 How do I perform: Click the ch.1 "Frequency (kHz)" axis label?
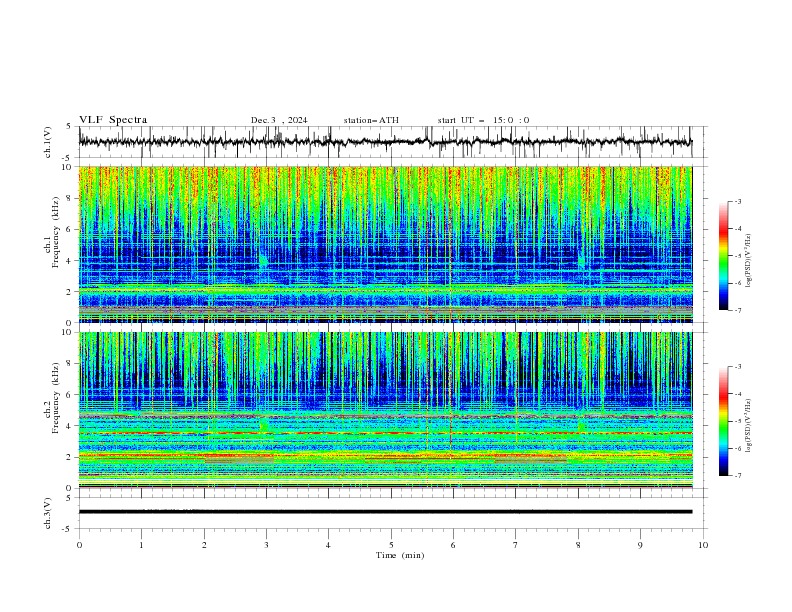56,231
